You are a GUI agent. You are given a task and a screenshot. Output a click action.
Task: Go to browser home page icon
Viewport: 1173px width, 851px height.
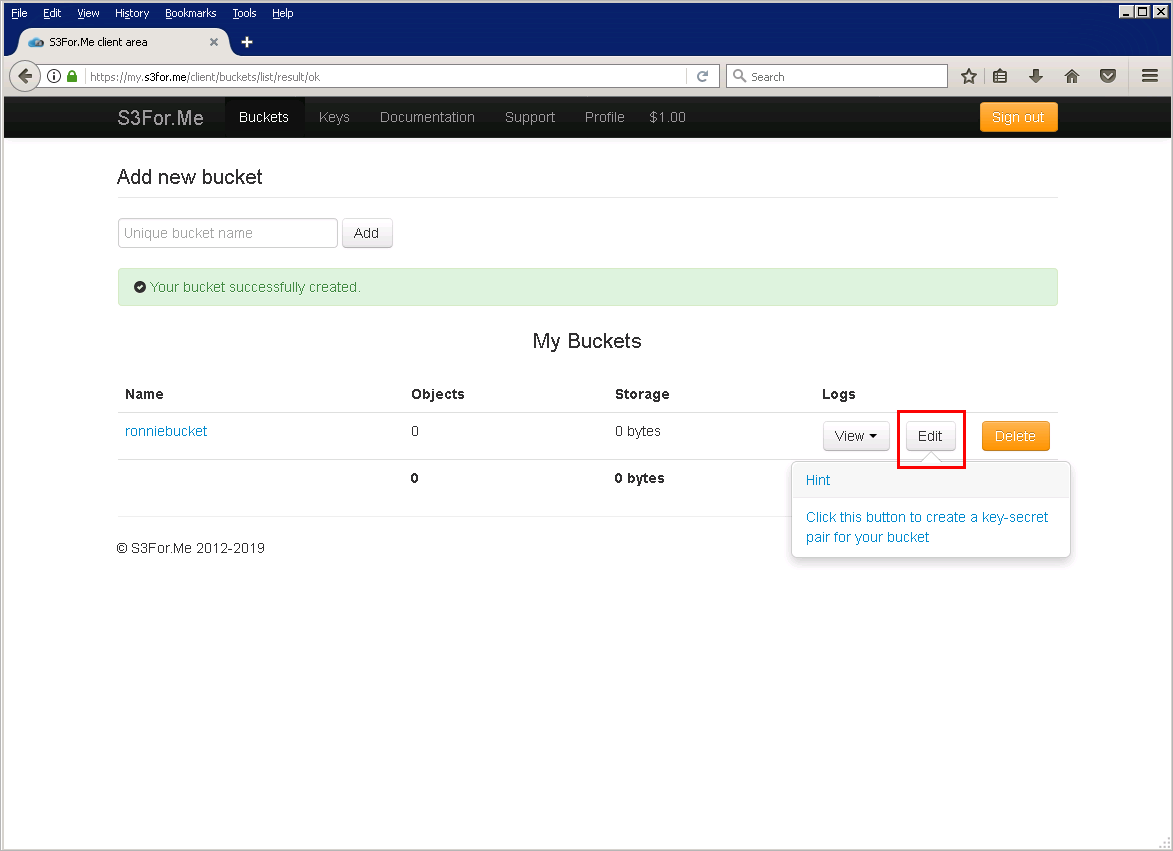pos(1072,76)
